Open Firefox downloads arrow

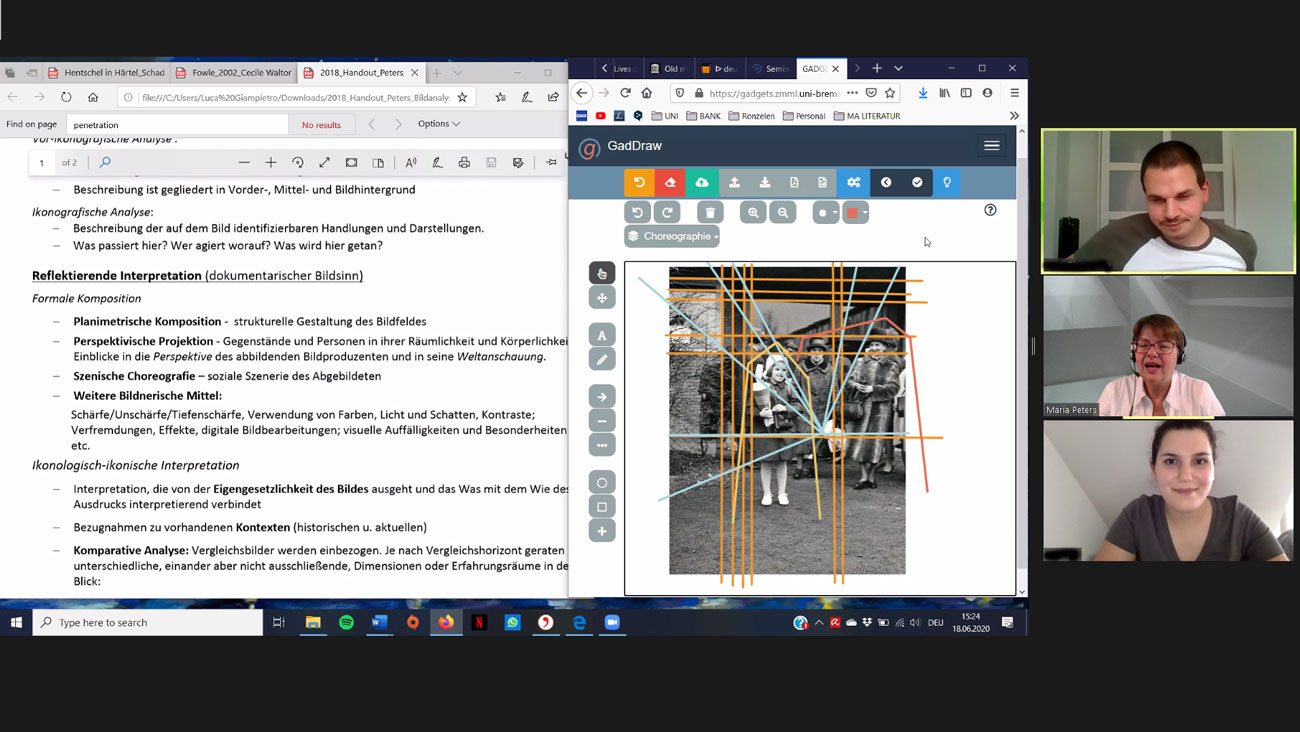[x=923, y=93]
